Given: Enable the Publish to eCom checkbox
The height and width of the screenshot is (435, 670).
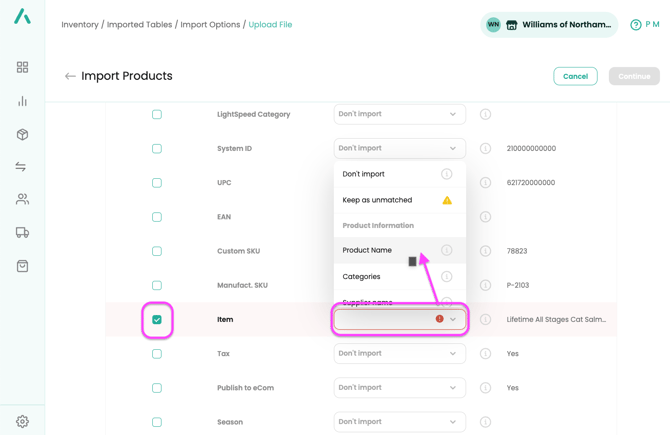Looking at the screenshot, I should tap(157, 388).
